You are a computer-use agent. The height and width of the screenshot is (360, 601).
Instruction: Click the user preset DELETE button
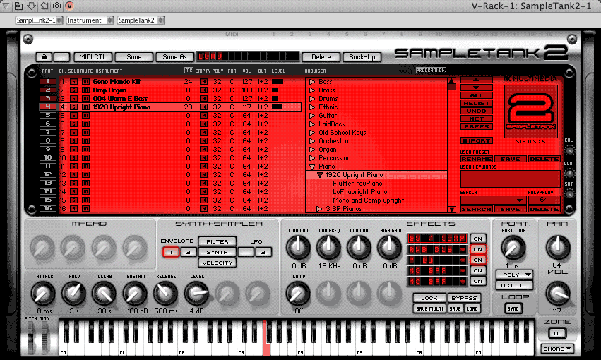coord(544,159)
